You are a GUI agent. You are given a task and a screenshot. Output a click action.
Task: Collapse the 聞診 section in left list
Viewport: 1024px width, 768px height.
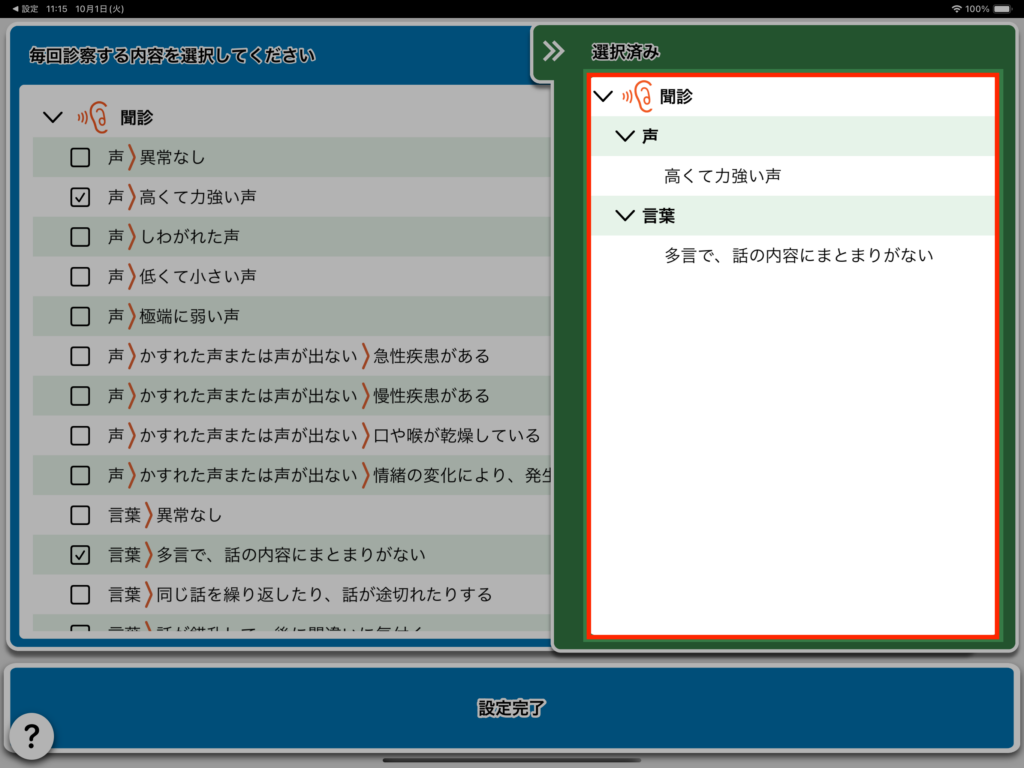(53, 118)
